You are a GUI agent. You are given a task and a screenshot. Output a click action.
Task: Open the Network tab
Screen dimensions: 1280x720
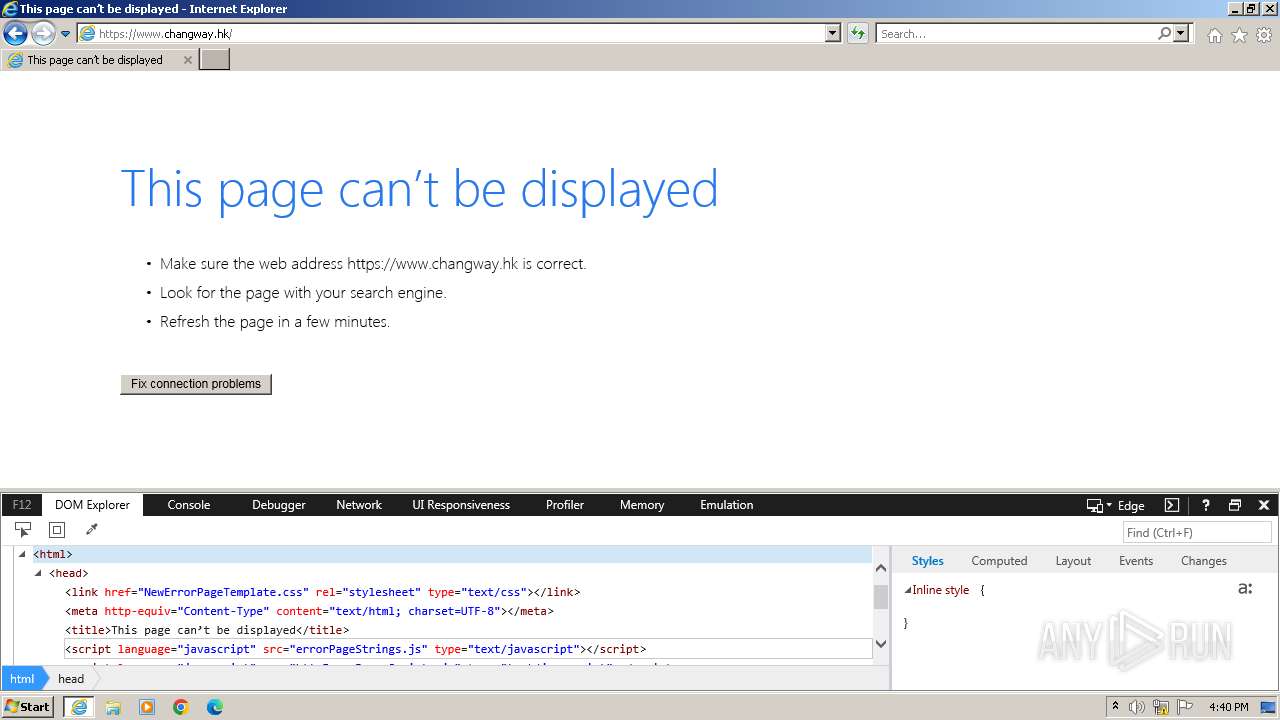[x=359, y=505]
